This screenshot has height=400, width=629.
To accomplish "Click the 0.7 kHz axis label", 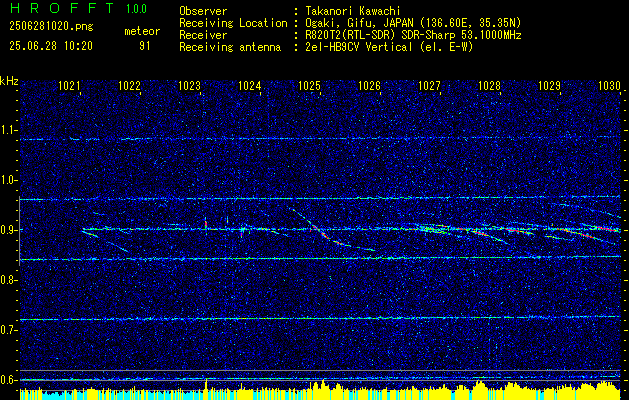I will pyautogui.click(x=9, y=330).
